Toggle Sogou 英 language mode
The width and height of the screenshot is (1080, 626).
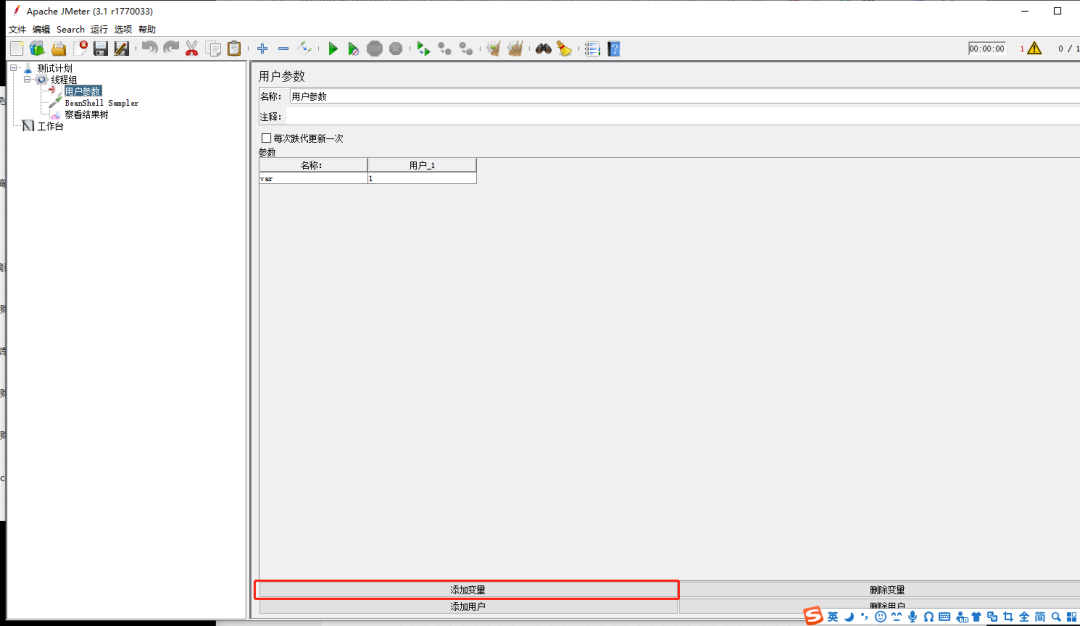click(833, 616)
